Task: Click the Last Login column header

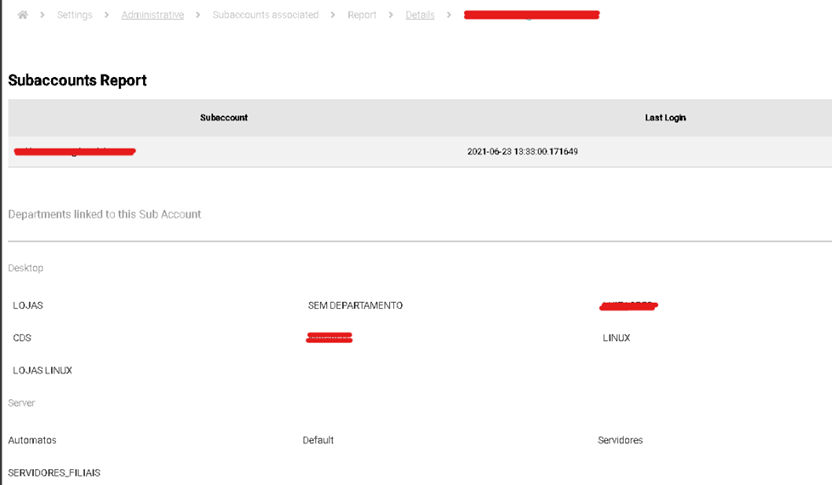Action: 665,118
